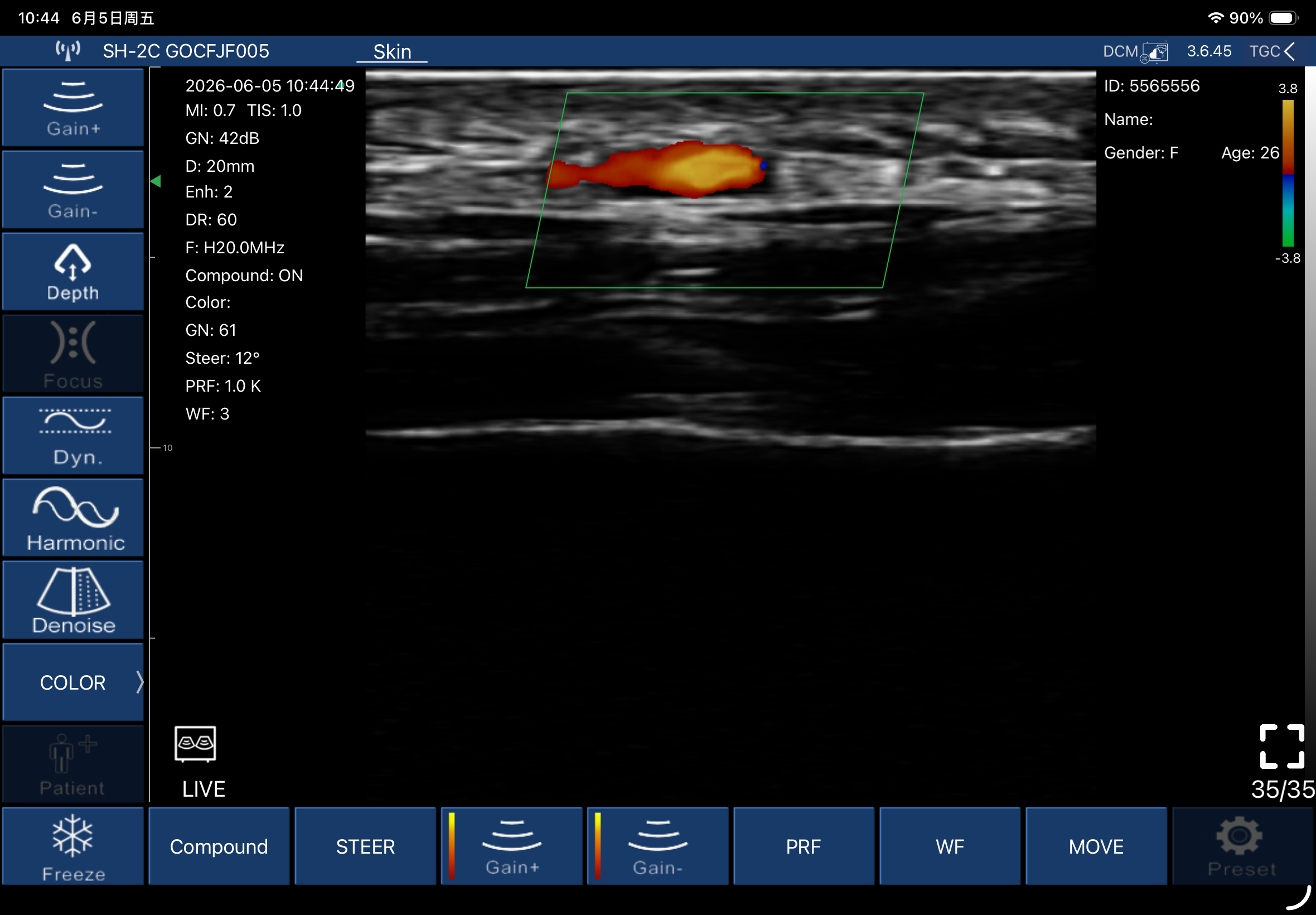The image size is (1316, 915).
Task: Increase B-mode gain with left sidebar Gain+
Action: (x=72, y=108)
